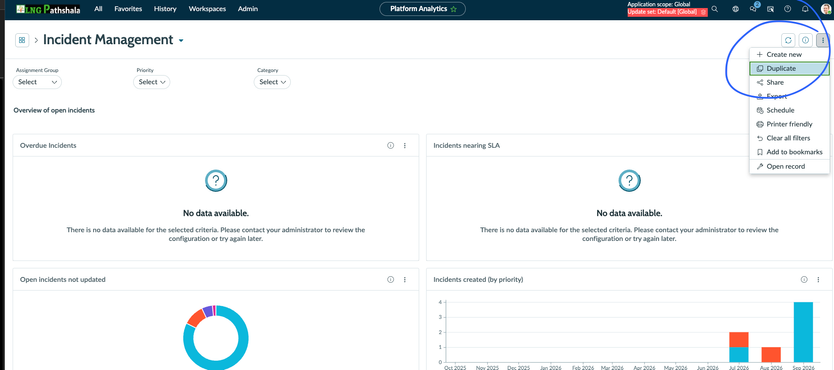Screen dimensions: 834x370
Task: Open the notifications bell icon
Action: [805, 9]
